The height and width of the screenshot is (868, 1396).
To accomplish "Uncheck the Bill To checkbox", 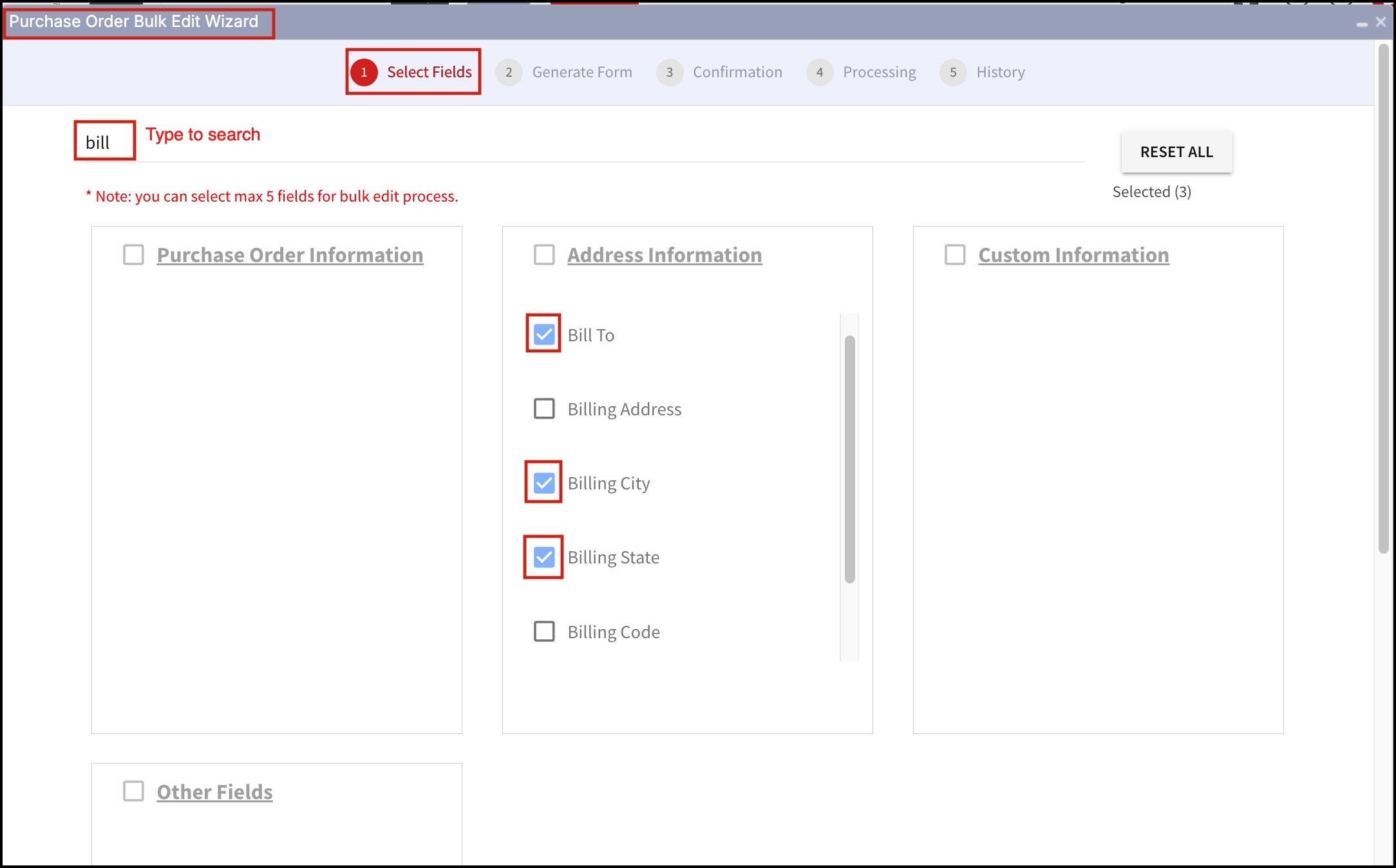I will point(544,334).
